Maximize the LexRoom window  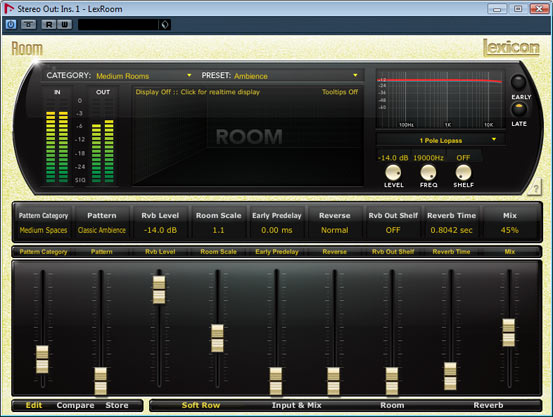click(x=518, y=9)
